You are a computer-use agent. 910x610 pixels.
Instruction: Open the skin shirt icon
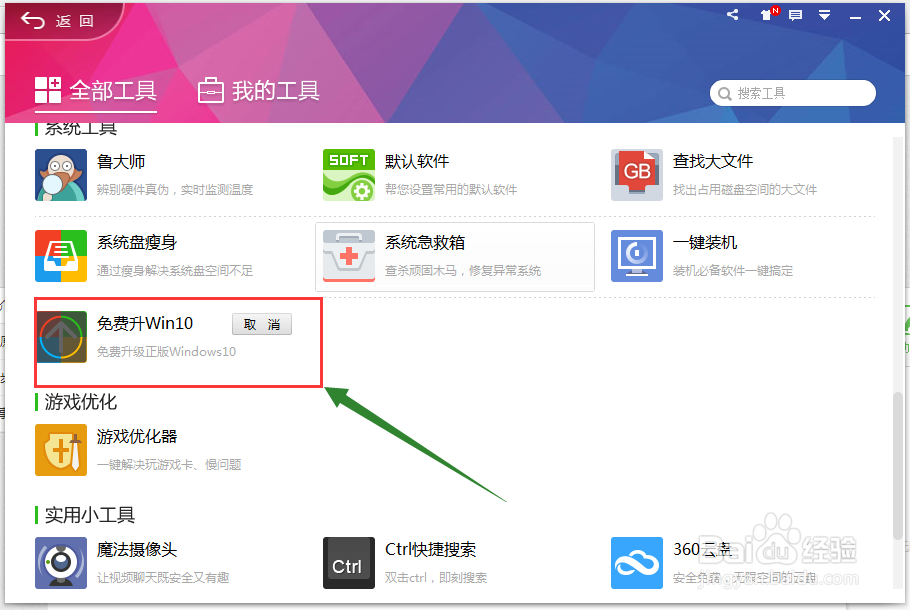[x=767, y=15]
